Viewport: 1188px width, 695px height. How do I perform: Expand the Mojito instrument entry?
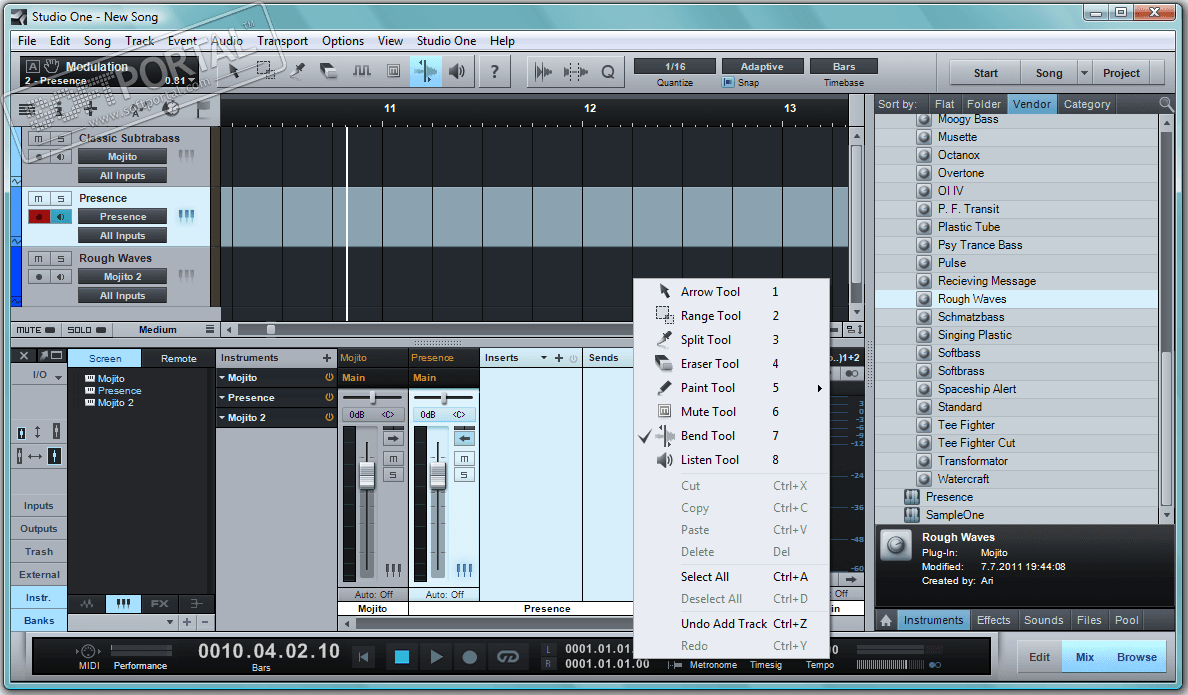click(x=223, y=377)
